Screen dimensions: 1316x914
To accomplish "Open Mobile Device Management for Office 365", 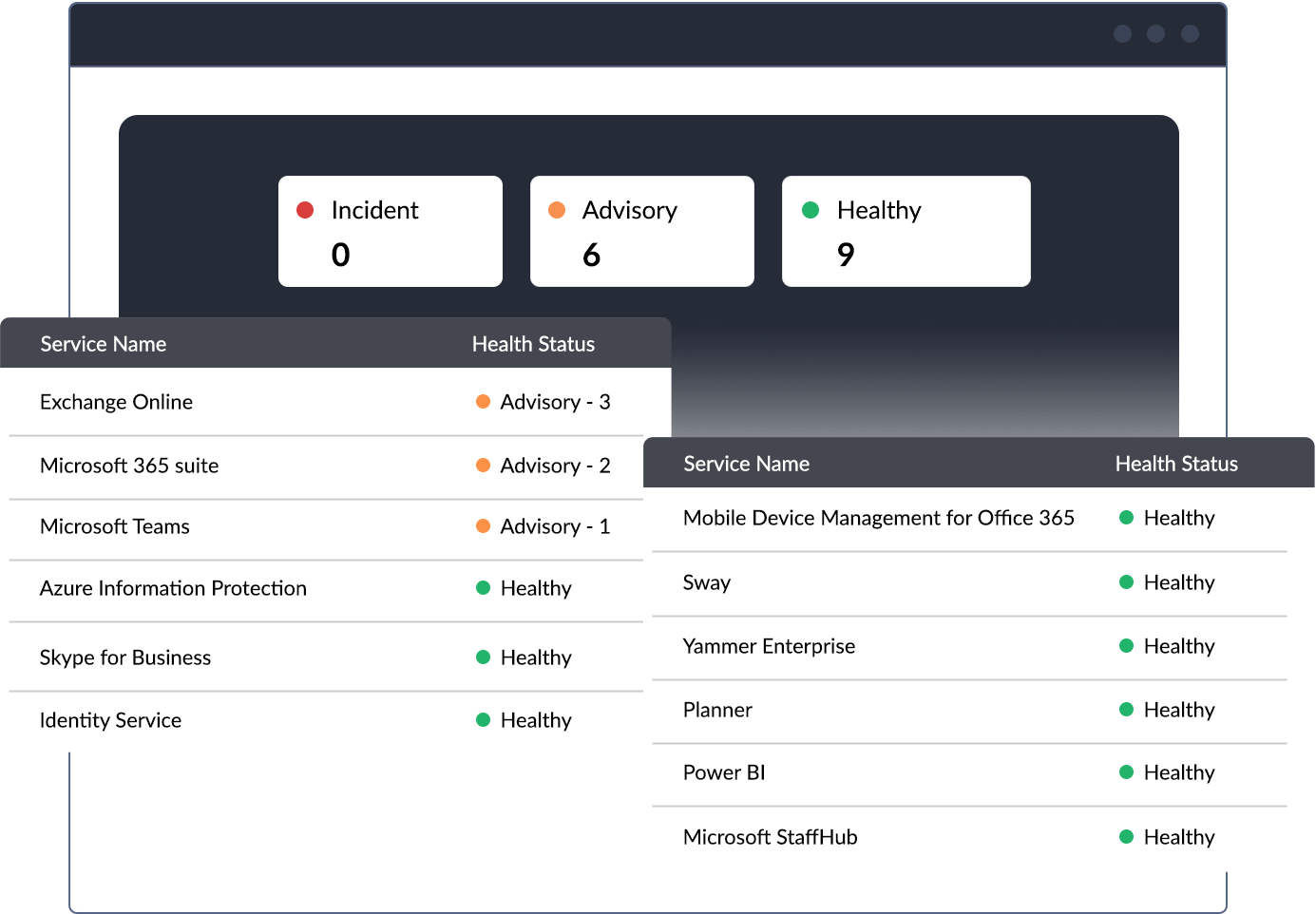I will click(x=879, y=518).
